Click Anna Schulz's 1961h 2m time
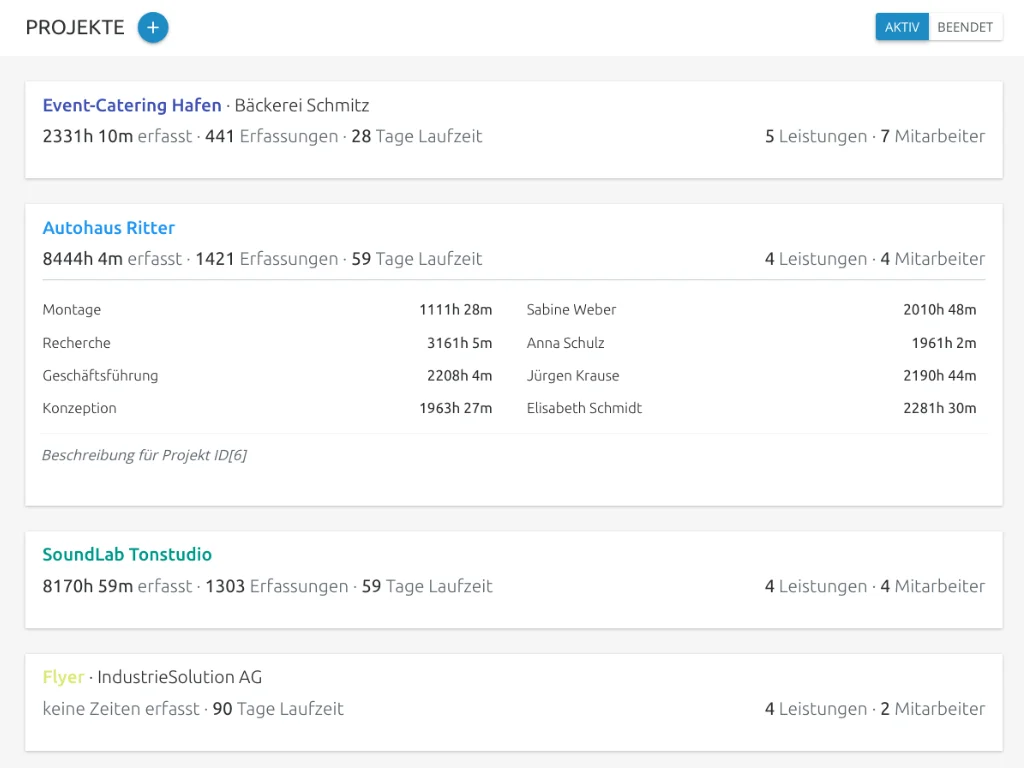The height and width of the screenshot is (768, 1024). tap(944, 343)
